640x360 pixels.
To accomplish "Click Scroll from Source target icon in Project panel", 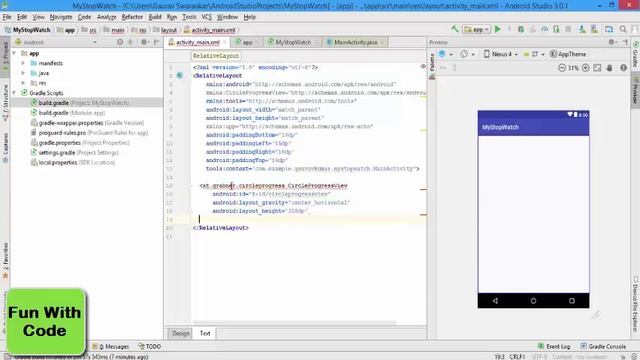I will click(120, 42).
